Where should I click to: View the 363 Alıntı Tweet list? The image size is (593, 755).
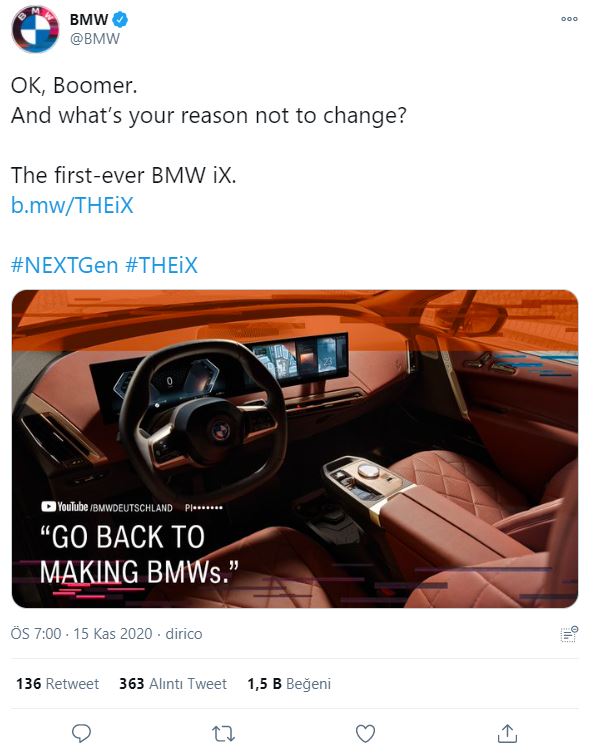[x=173, y=684]
